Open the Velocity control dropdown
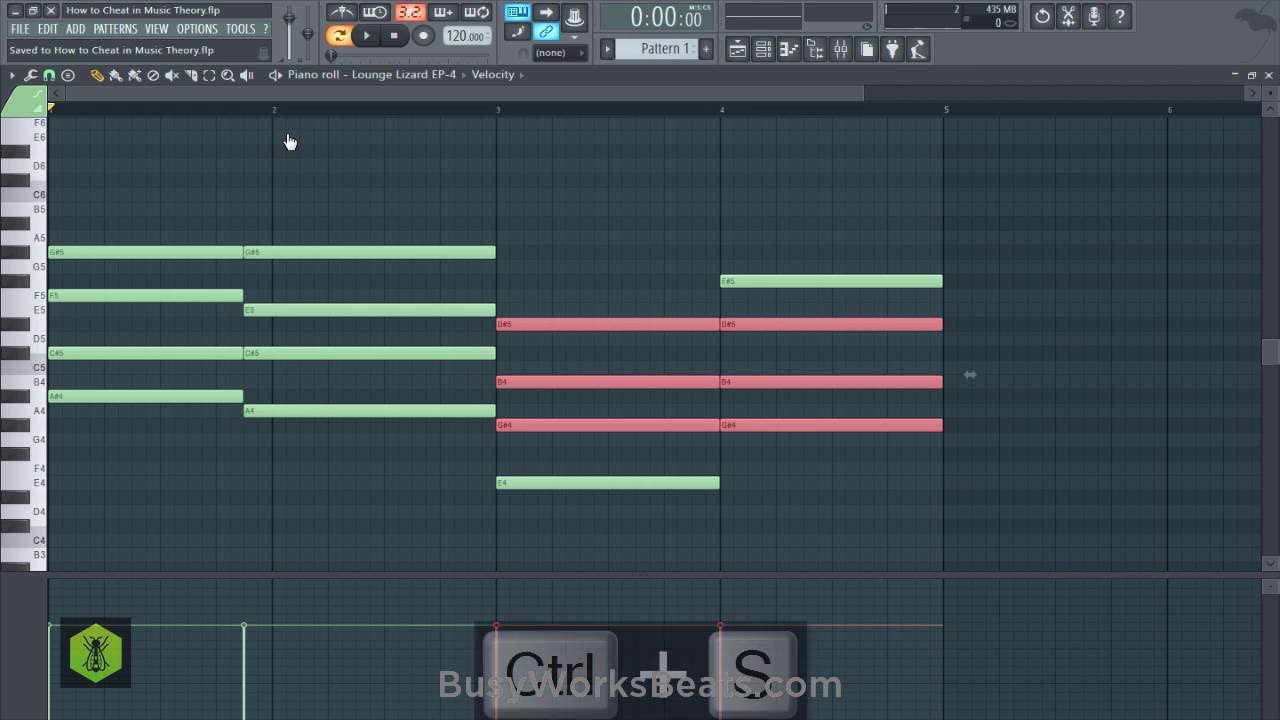The height and width of the screenshot is (720, 1280). point(493,75)
